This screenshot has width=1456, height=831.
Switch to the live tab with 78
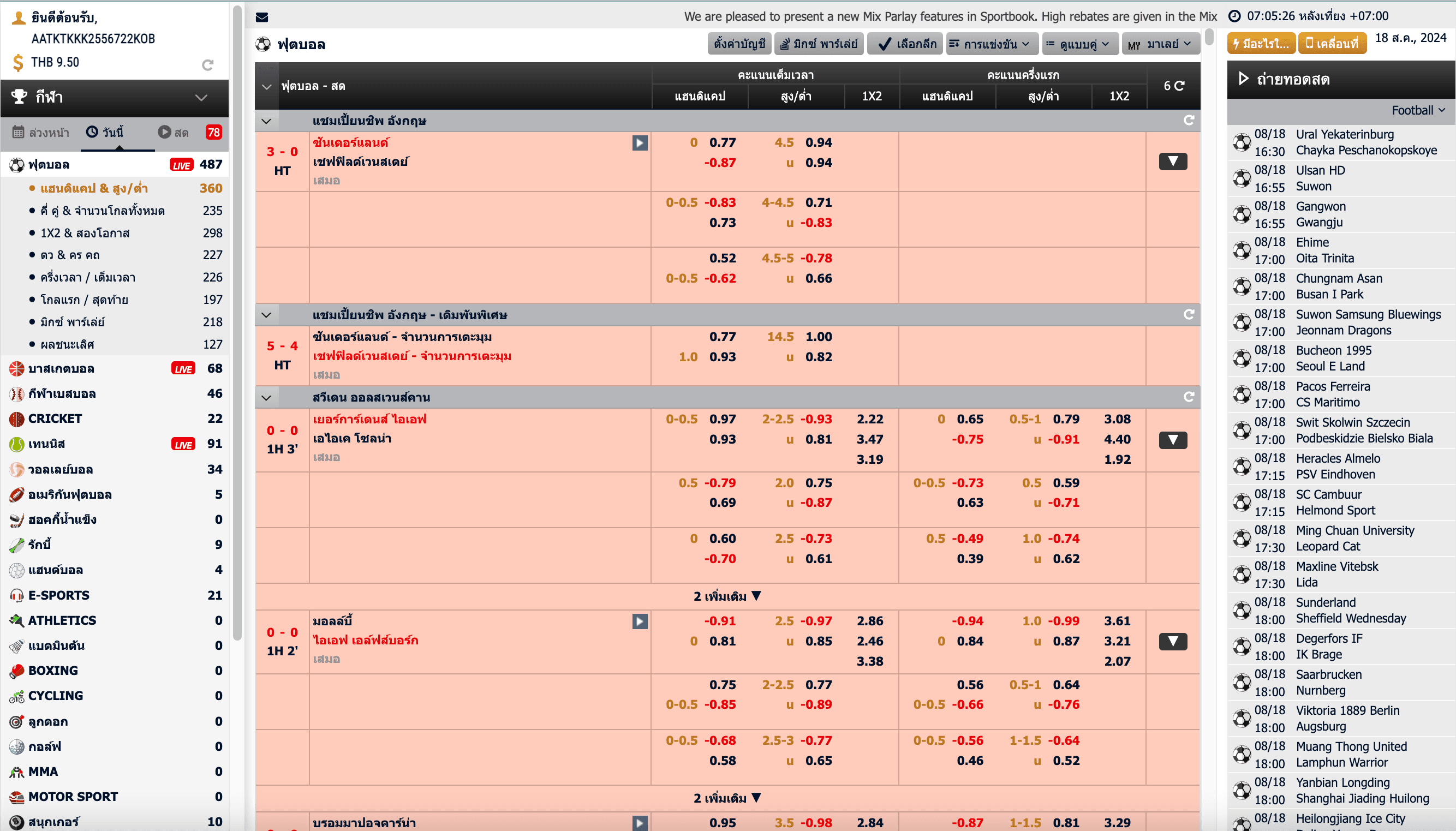coord(189,133)
